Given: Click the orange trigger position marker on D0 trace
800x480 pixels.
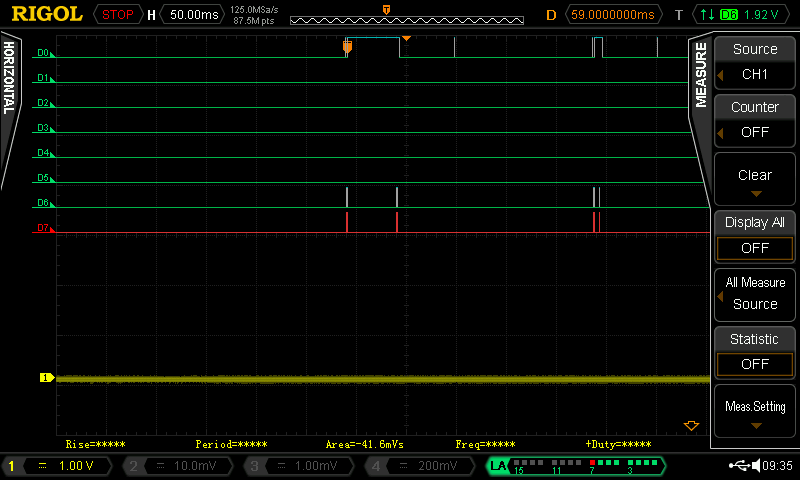Looking at the screenshot, I should click(347, 47).
